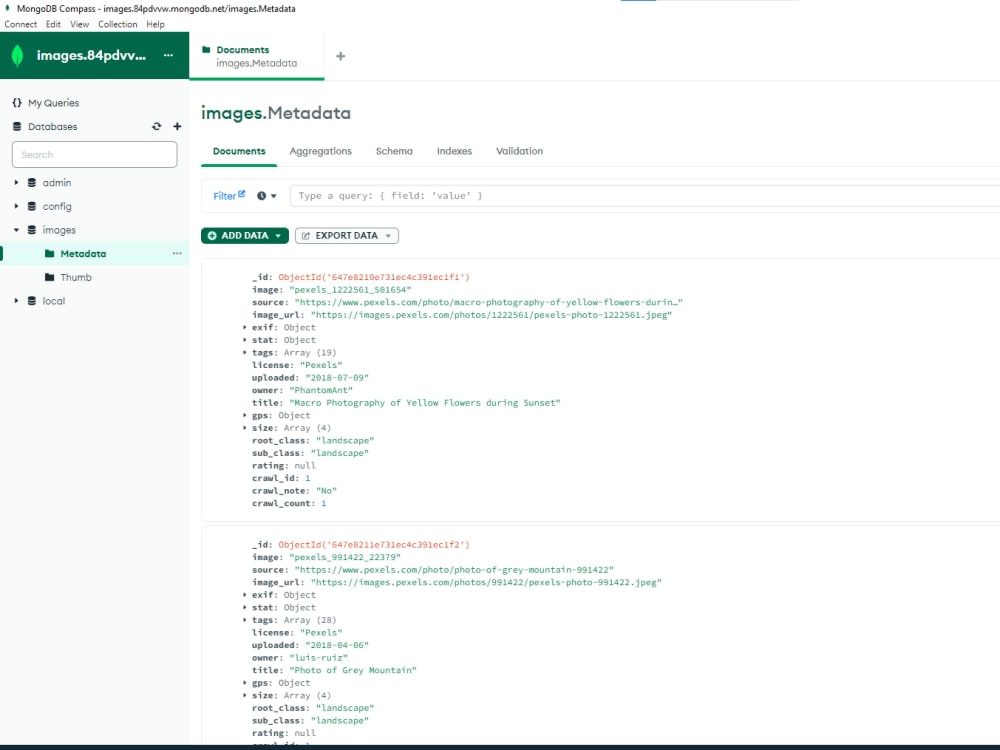The height and width of the screenshot is (750, 1000).
Task: Open My Queries in sidebar
Action: (x=54, y=103)
